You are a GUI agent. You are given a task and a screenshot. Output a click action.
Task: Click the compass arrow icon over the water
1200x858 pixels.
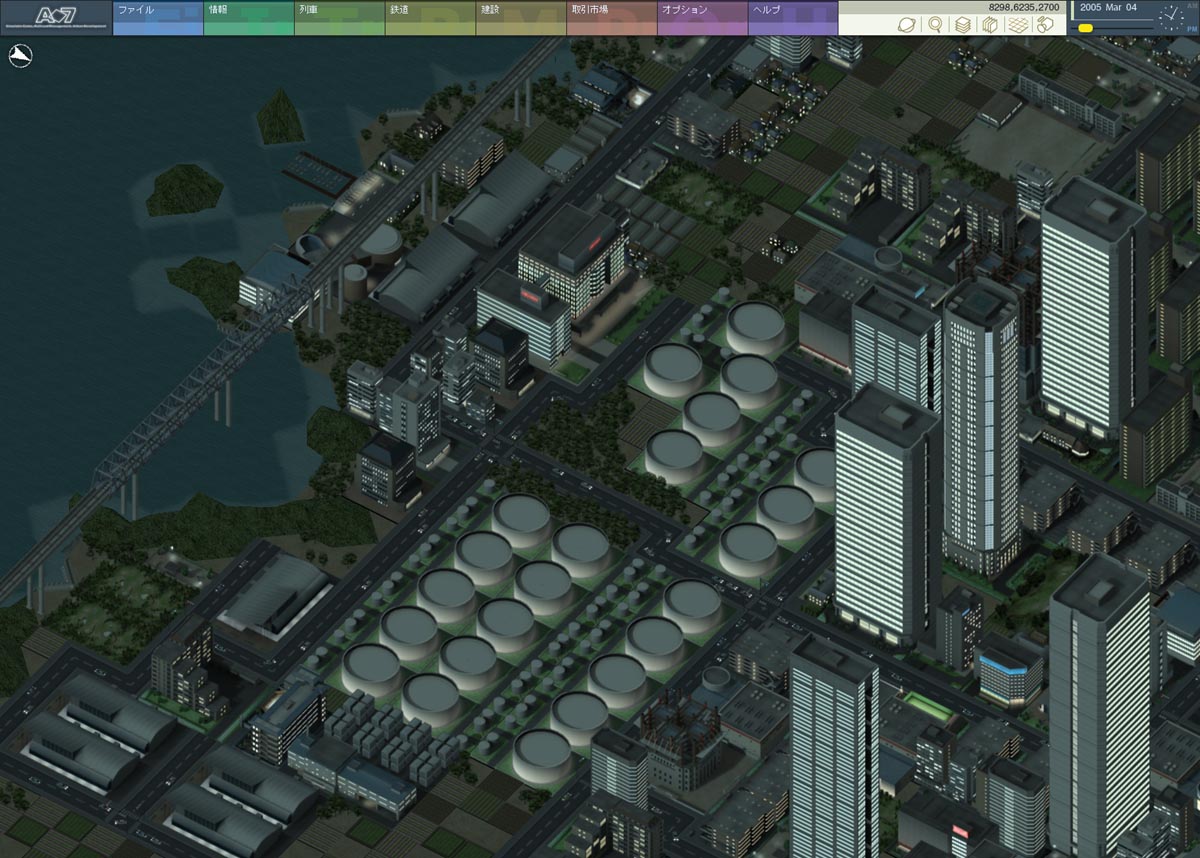[x=19, y=58]
